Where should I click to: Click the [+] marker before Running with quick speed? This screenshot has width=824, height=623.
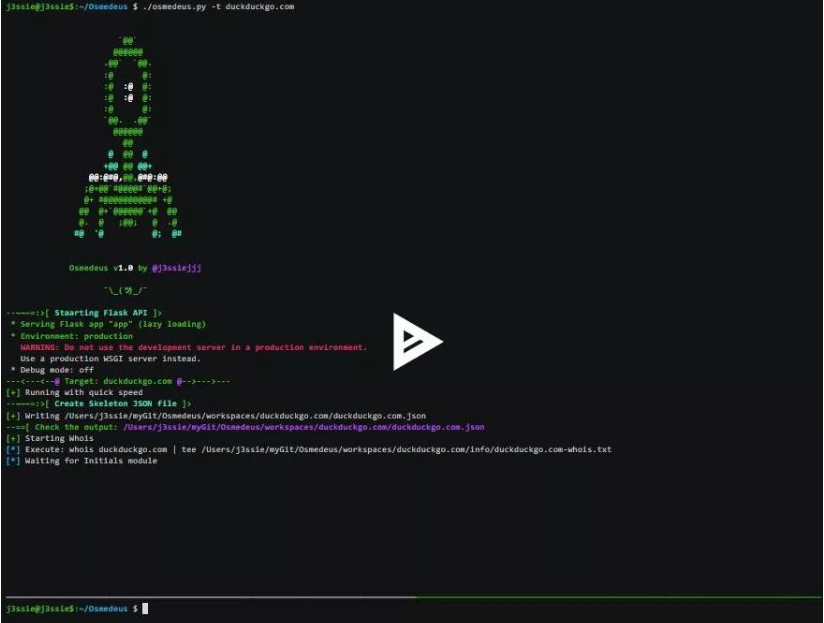[12, 393]
